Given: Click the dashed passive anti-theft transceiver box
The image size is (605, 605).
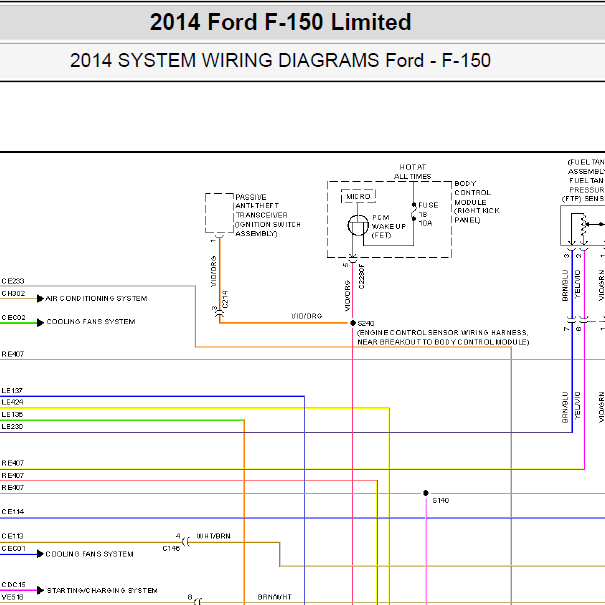Looking at the screenshot, I should (219, 213).
